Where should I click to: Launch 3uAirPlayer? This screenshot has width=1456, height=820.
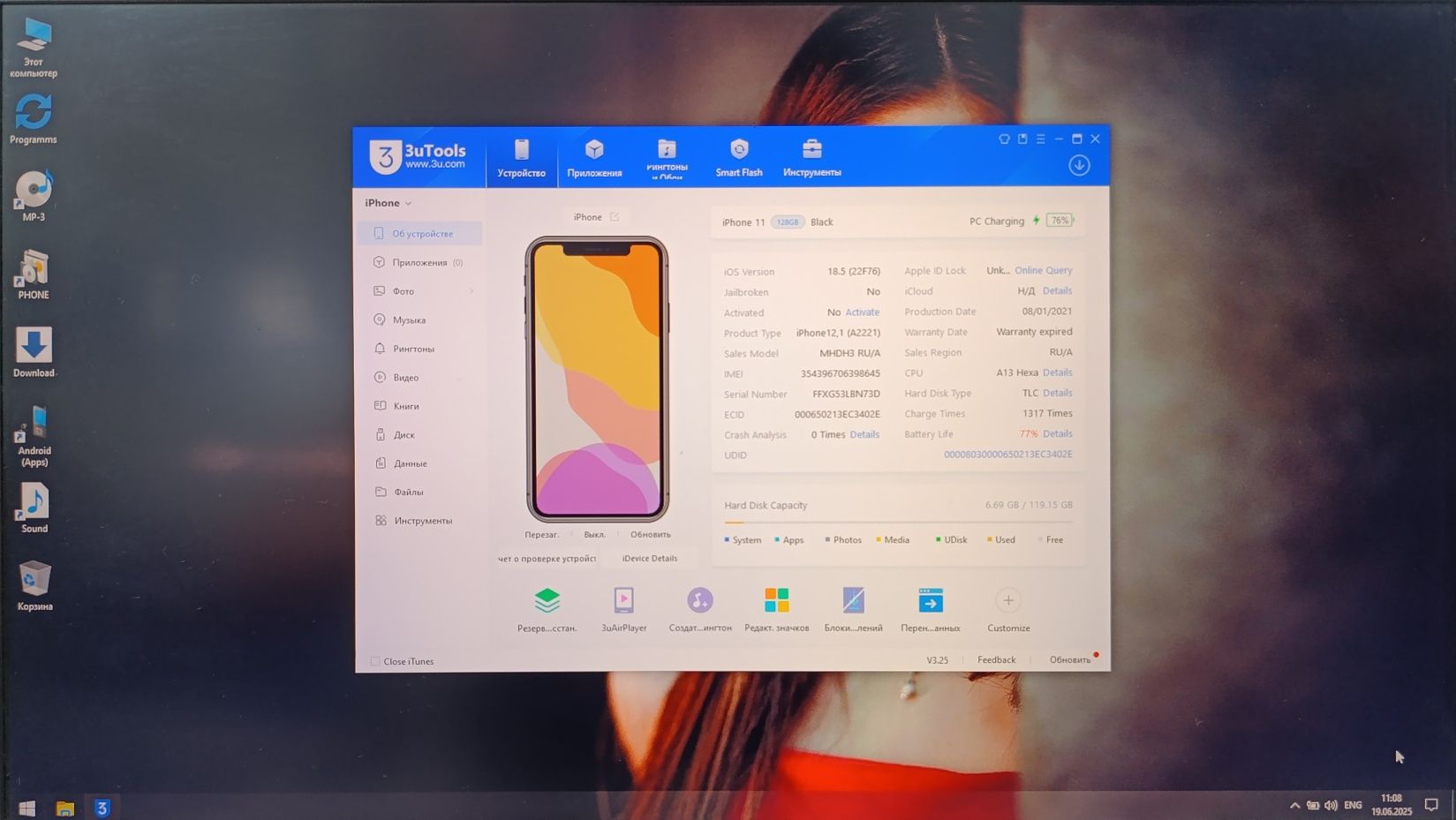coord(623,601)
